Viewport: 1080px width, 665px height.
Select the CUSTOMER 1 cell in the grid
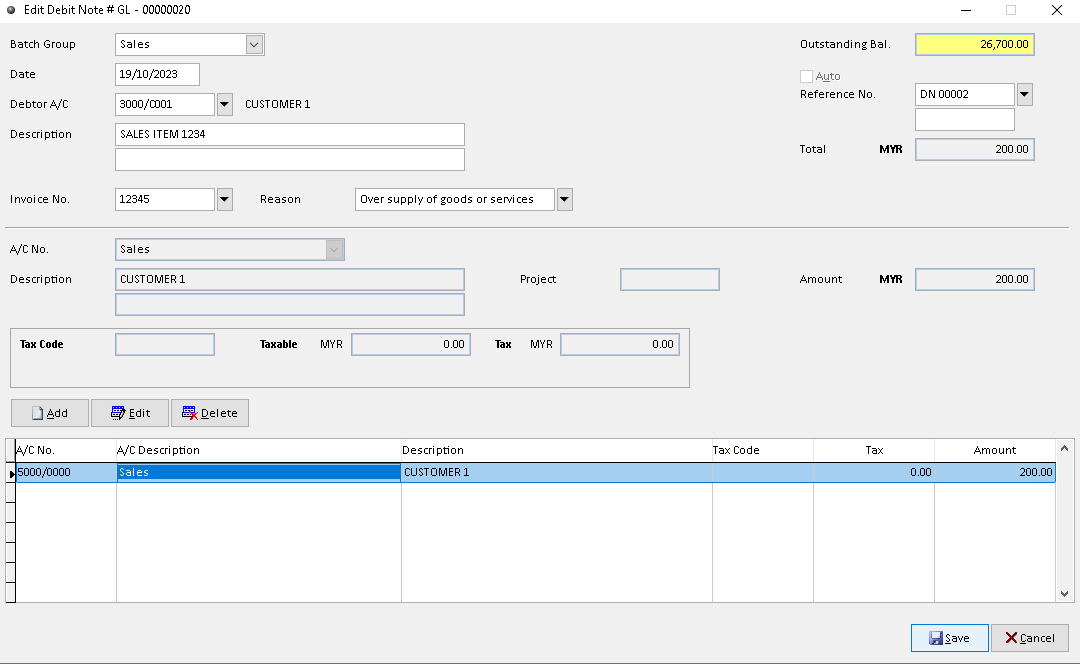pos(557,473)
